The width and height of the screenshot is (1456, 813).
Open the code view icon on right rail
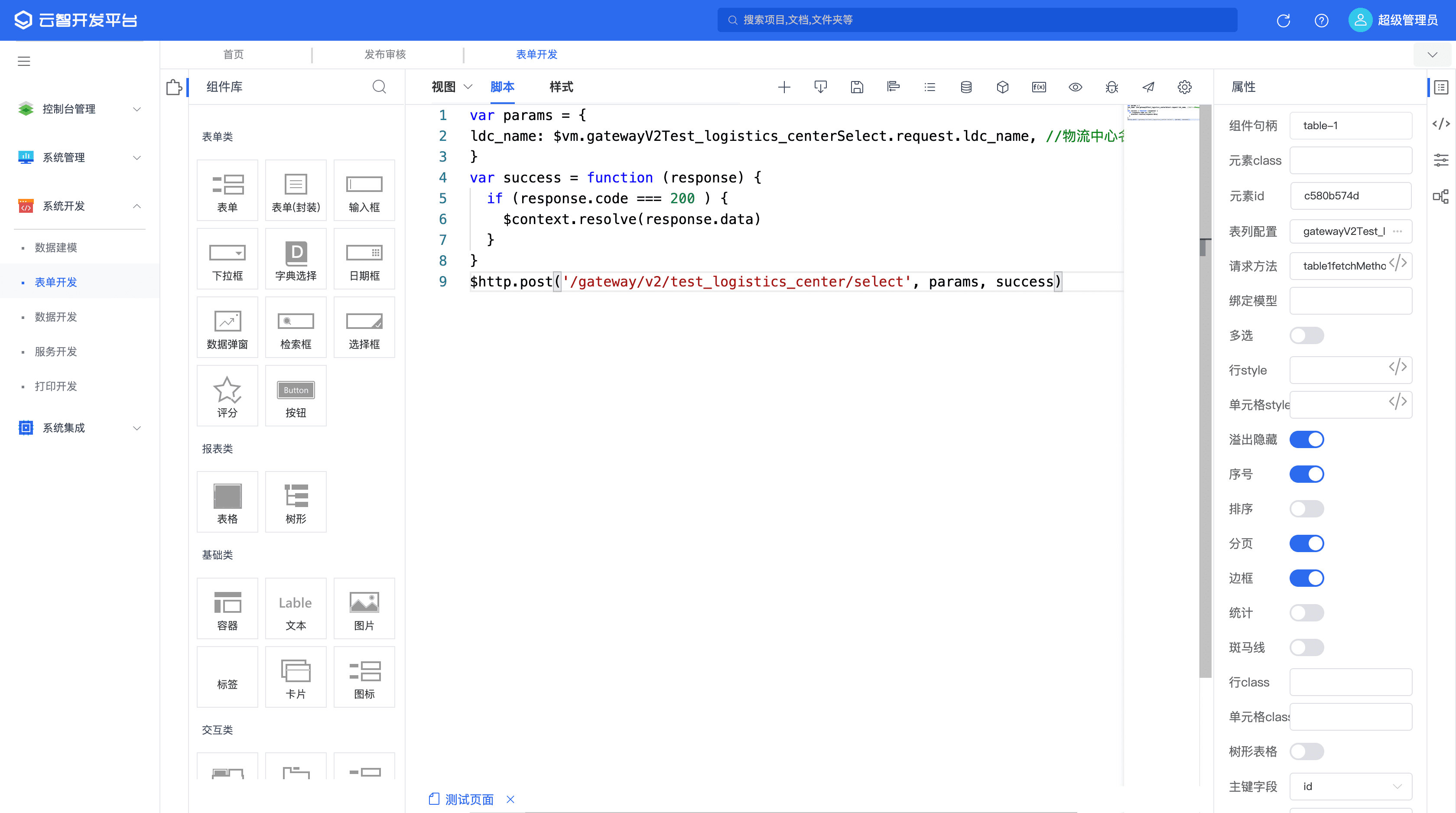(x=1441, y=124)
